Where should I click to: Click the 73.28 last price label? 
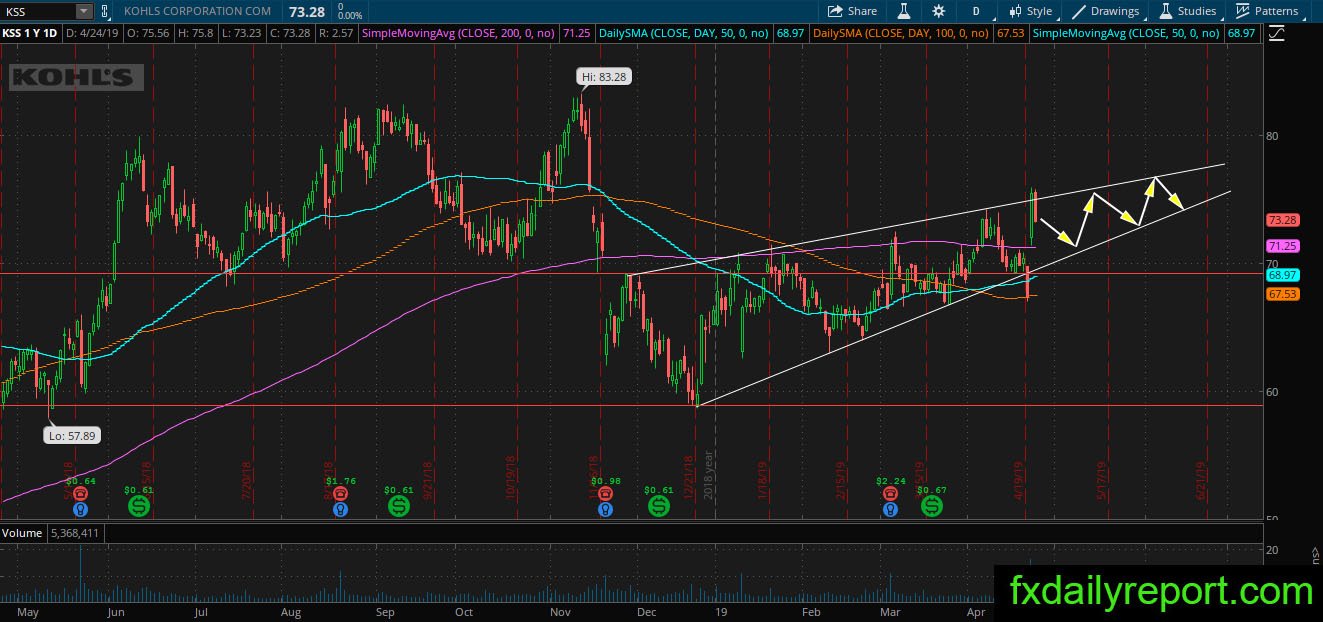pyautogui.click(x=1281, y=220)
